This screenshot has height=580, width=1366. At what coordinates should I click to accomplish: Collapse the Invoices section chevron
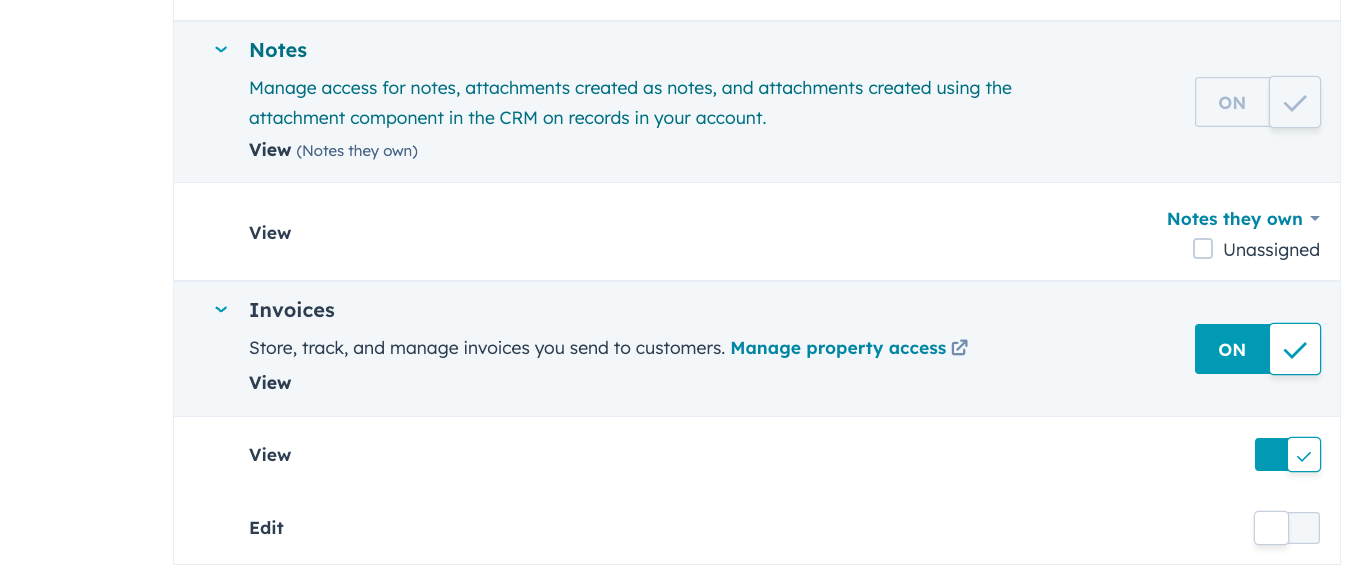[x=221, y=310]
